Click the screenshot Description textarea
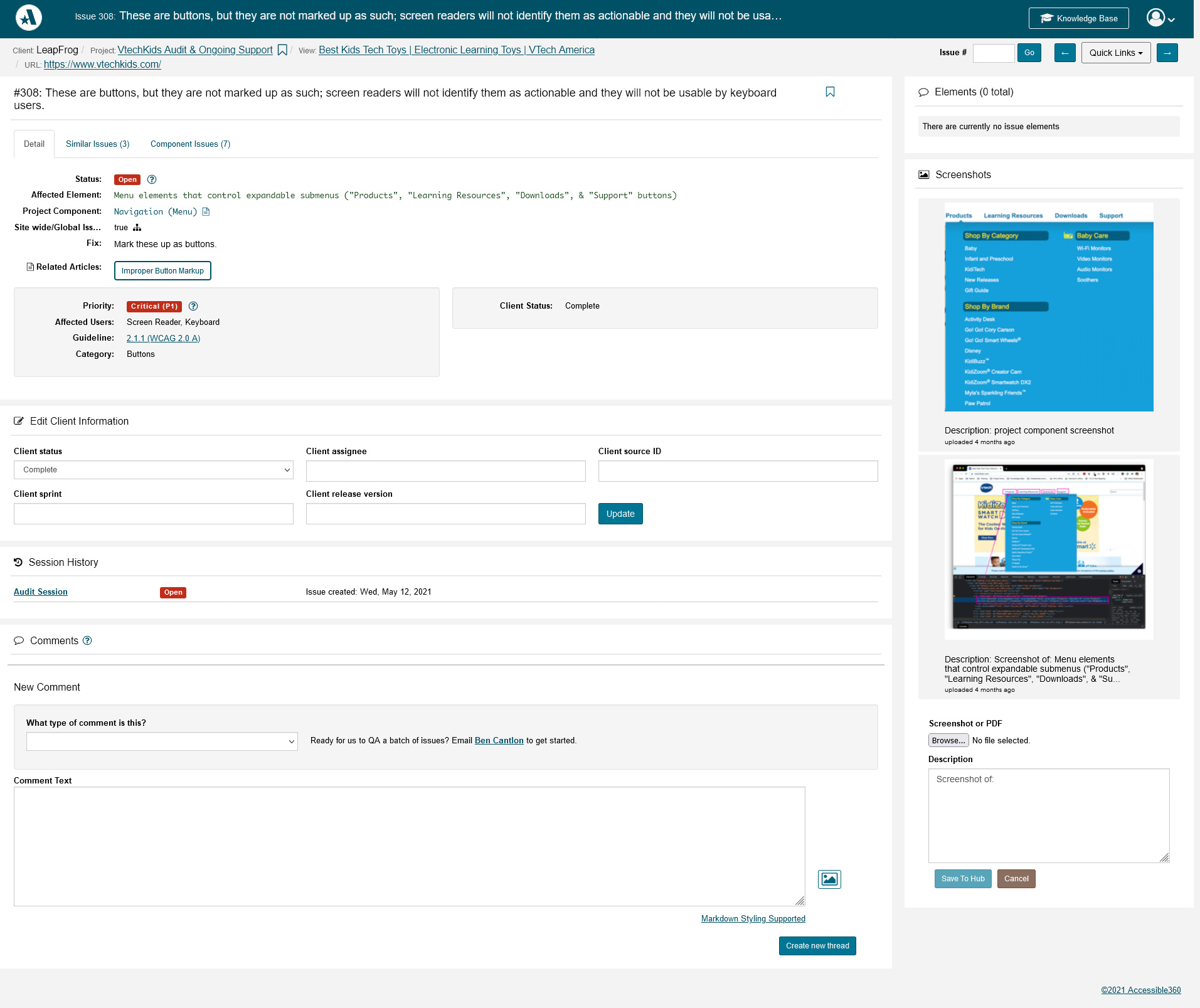1200x1008 pixels. pyautogui.click(x=1049, y=816)
